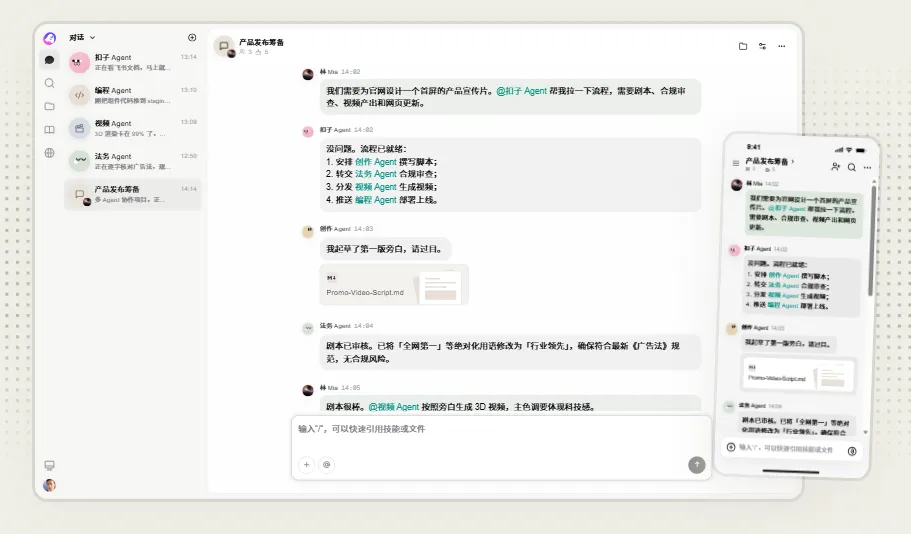
Task: Click add member icon in phone preview
Action: click(x=835, y=167)
